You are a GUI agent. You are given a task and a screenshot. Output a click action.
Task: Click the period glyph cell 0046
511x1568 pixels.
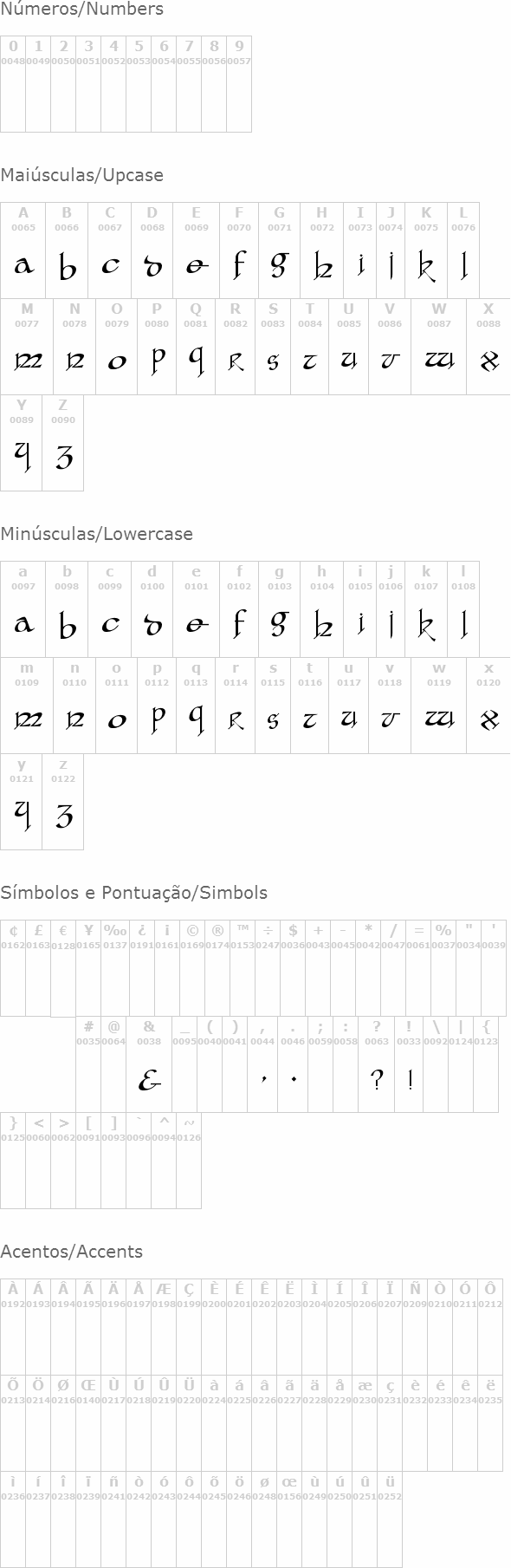point(293,1064)
